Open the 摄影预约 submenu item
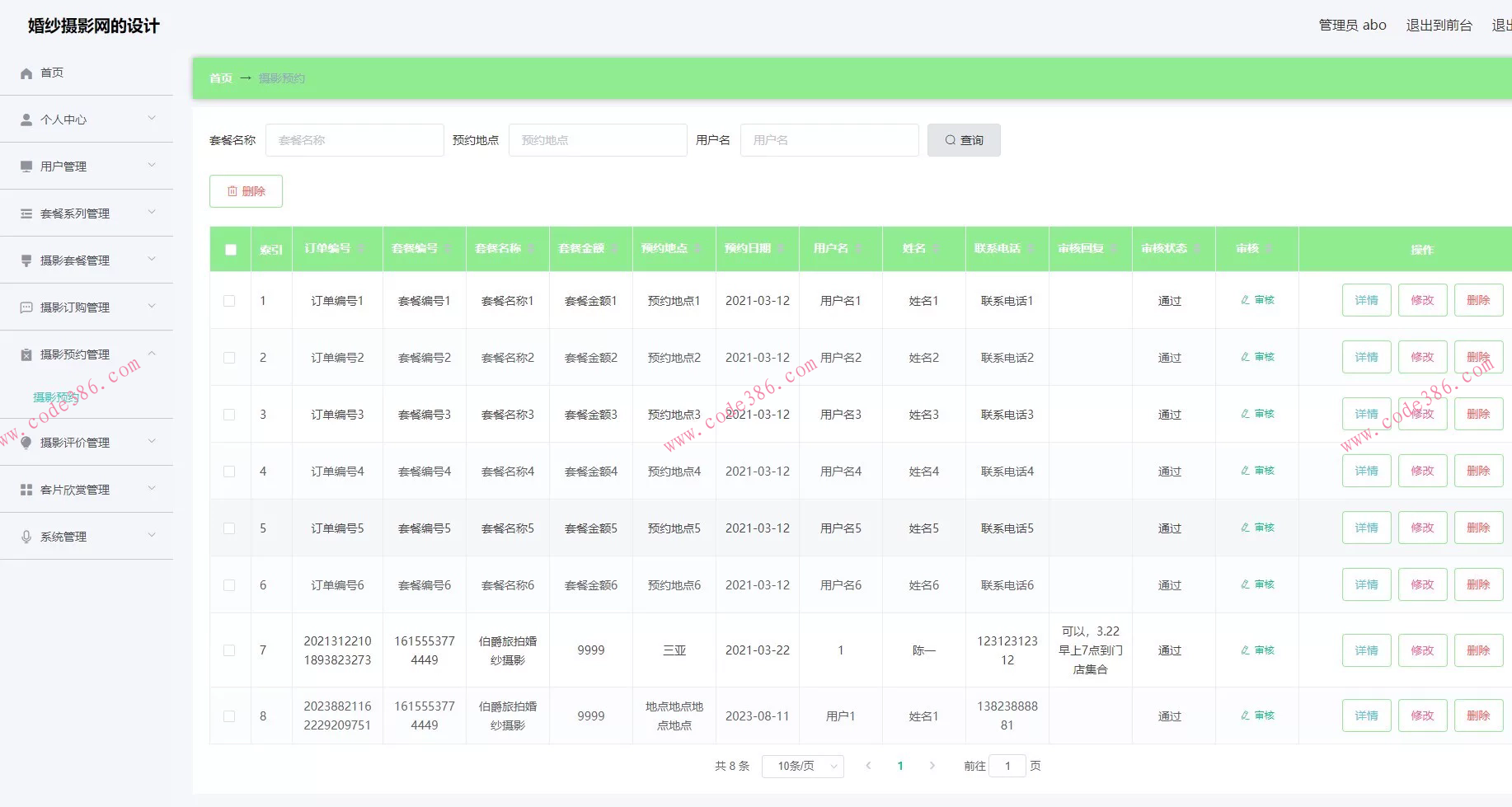This screenshot has width=1512, height=807. pyautogui.click(x=56, y=397)
